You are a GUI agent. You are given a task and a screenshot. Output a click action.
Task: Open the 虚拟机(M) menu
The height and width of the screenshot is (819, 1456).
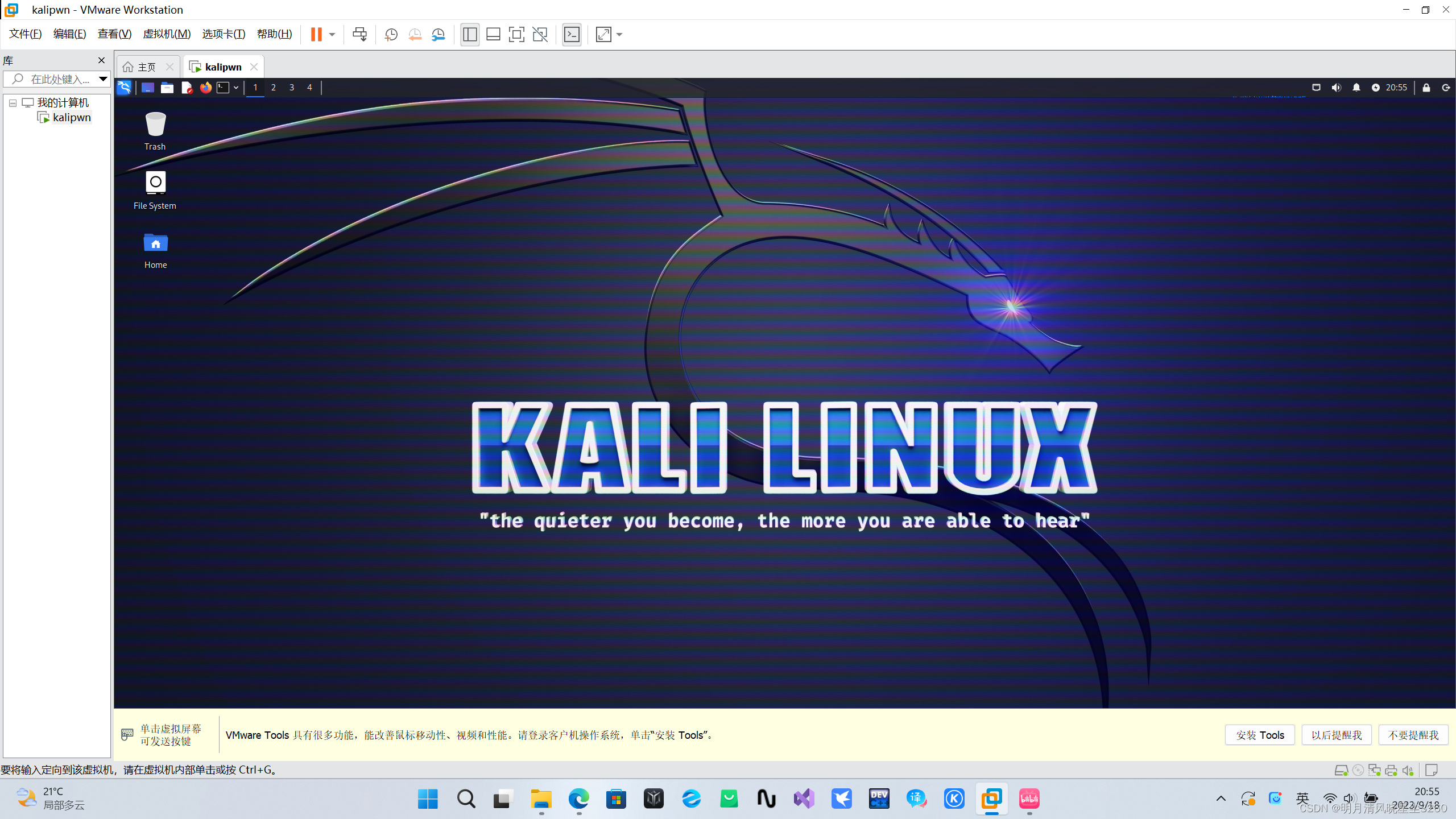(x=167, y=34)
